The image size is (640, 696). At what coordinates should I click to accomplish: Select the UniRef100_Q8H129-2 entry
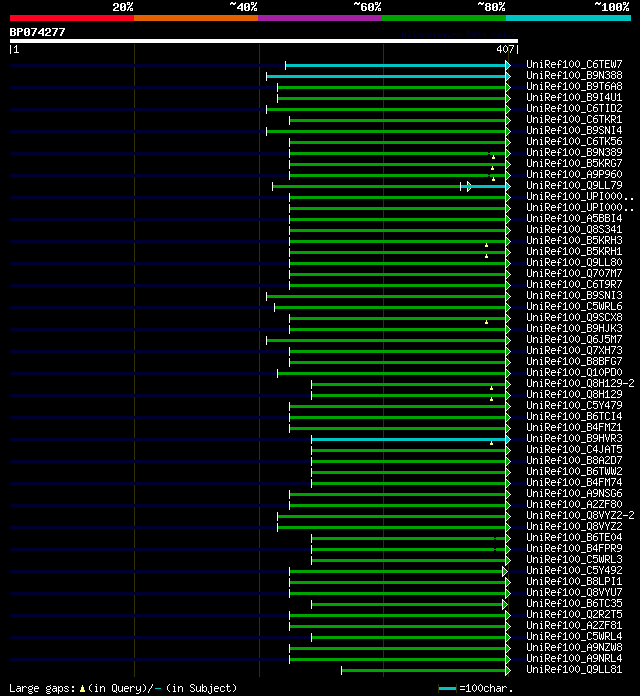[x=580, y=383]
